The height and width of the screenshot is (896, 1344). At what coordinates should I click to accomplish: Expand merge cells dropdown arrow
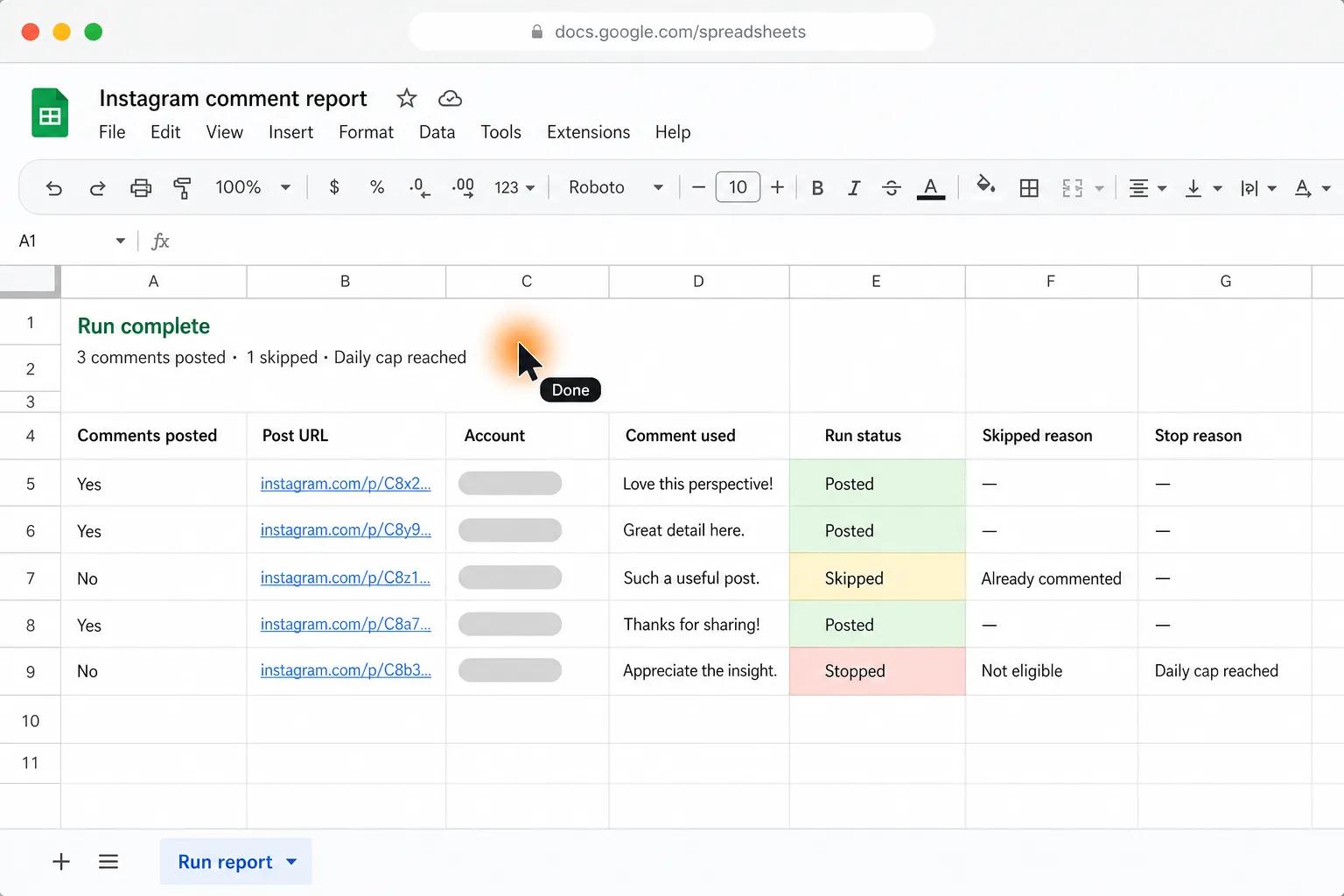[x=1099, y=188]
